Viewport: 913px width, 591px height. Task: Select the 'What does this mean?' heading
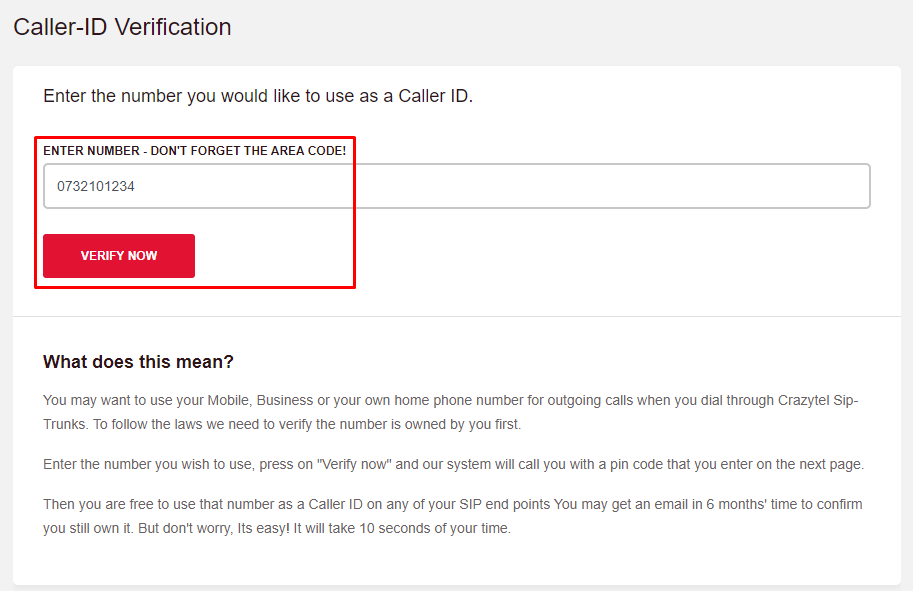coord(138,362)
